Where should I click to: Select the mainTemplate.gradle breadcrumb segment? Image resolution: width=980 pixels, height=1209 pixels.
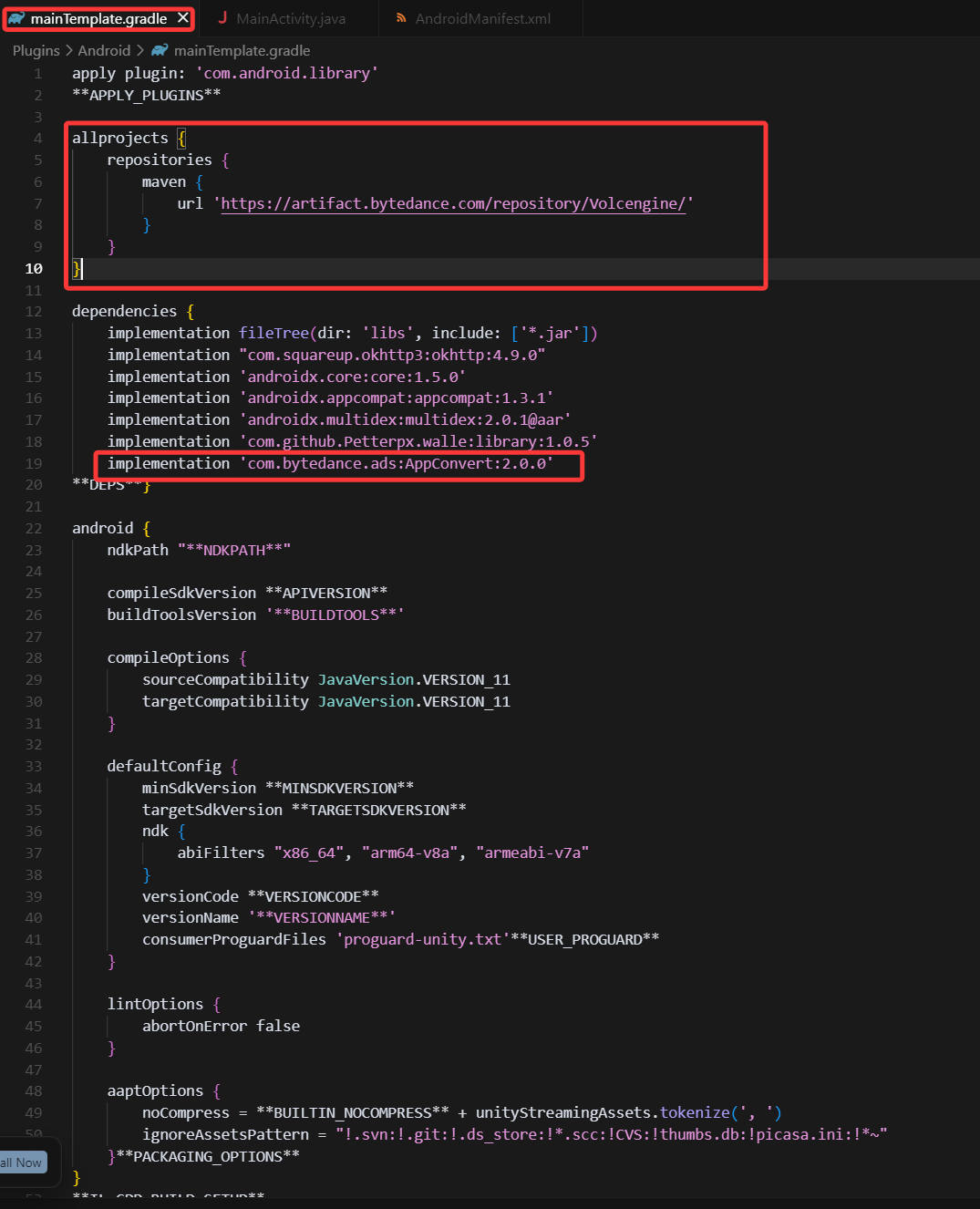click(x=242, y=51)
